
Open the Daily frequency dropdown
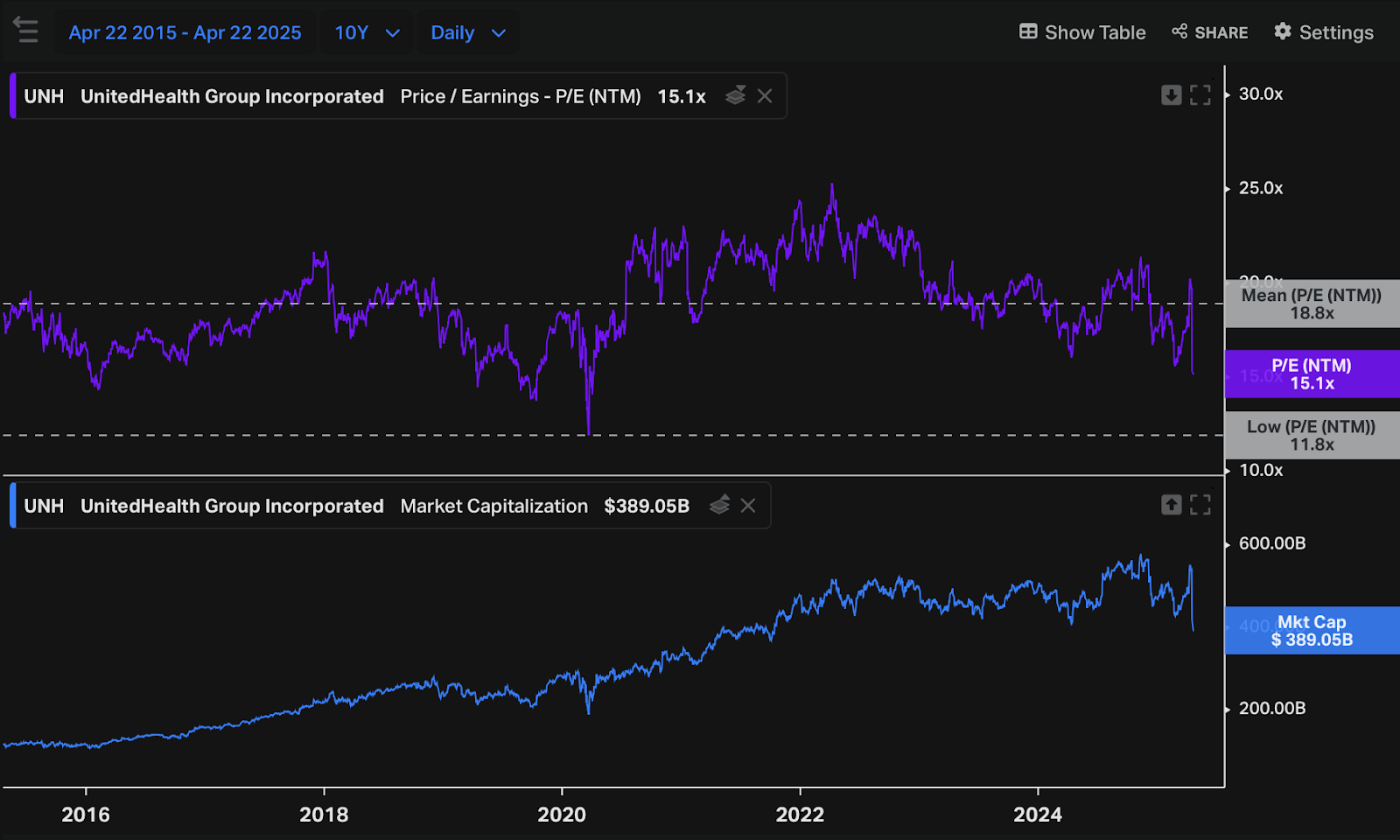[x=467, y=32]
